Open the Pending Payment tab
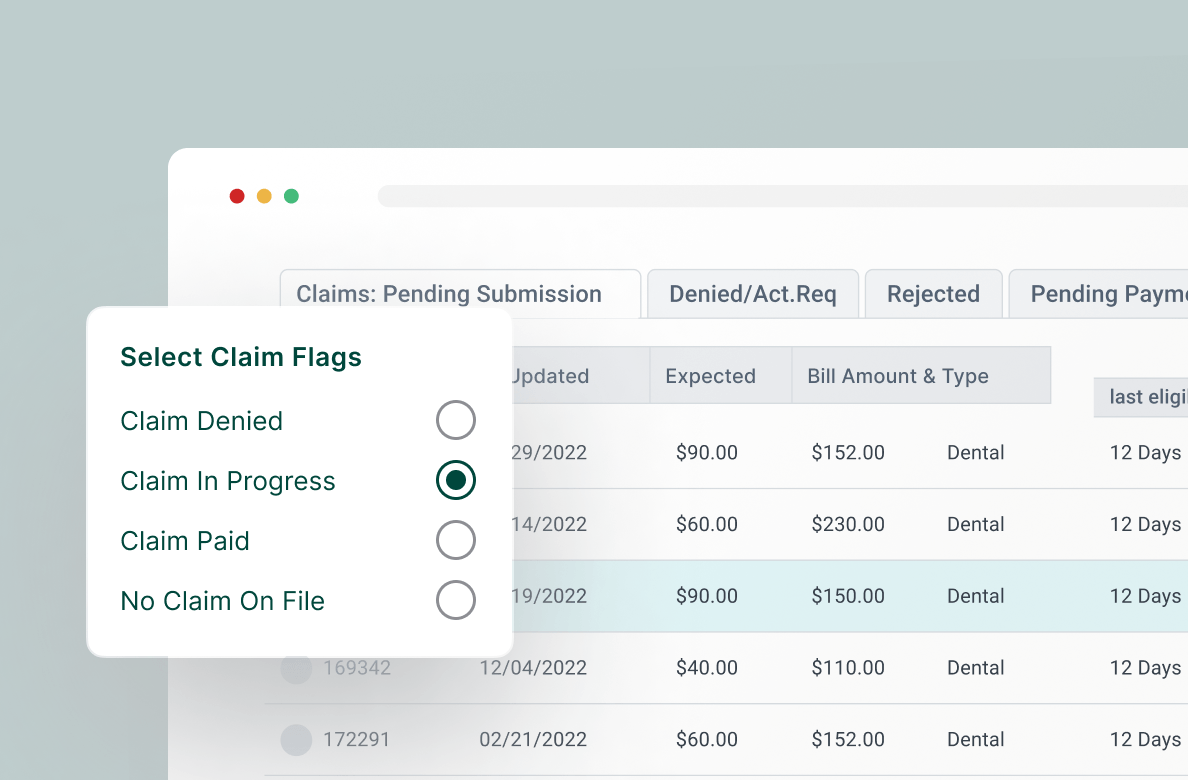The width and height of the screenshot is (1188, 780). 1099,293
